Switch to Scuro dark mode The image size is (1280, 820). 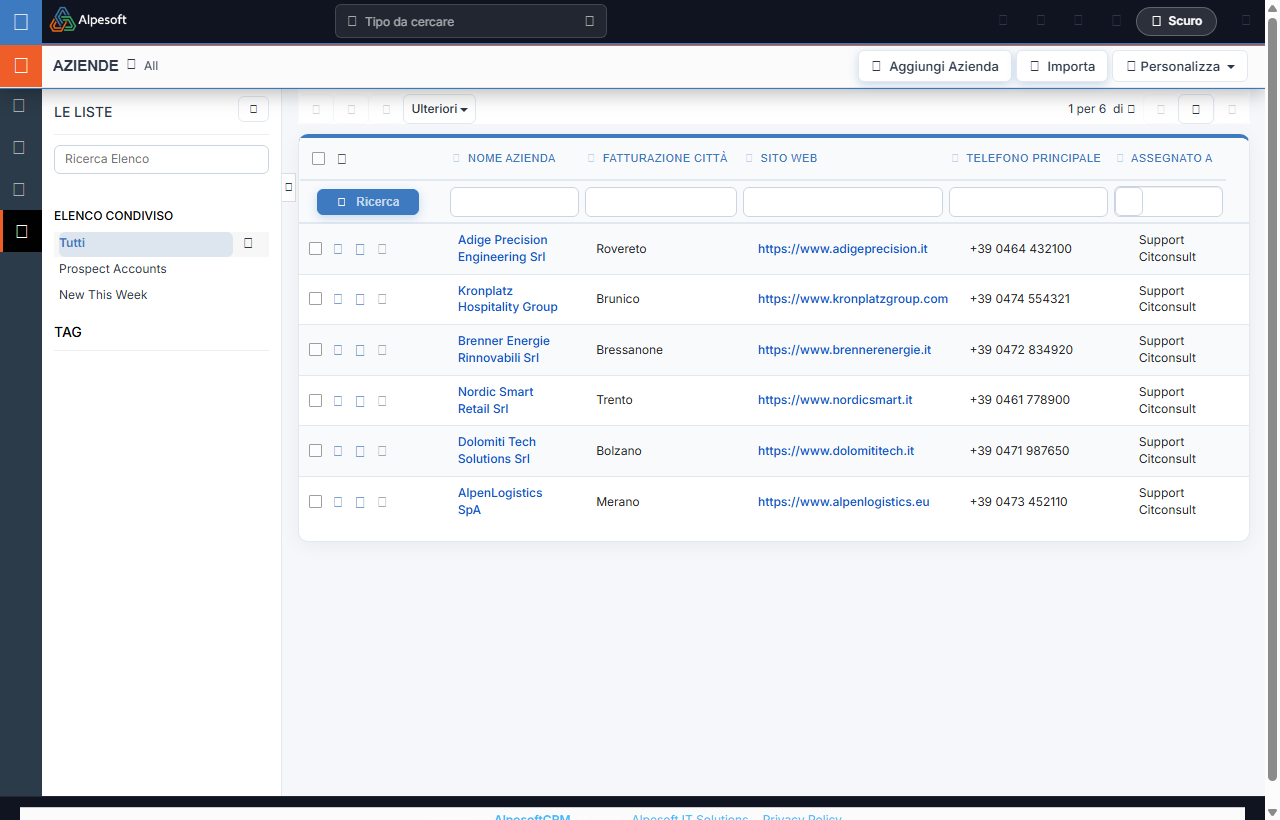1176,21
